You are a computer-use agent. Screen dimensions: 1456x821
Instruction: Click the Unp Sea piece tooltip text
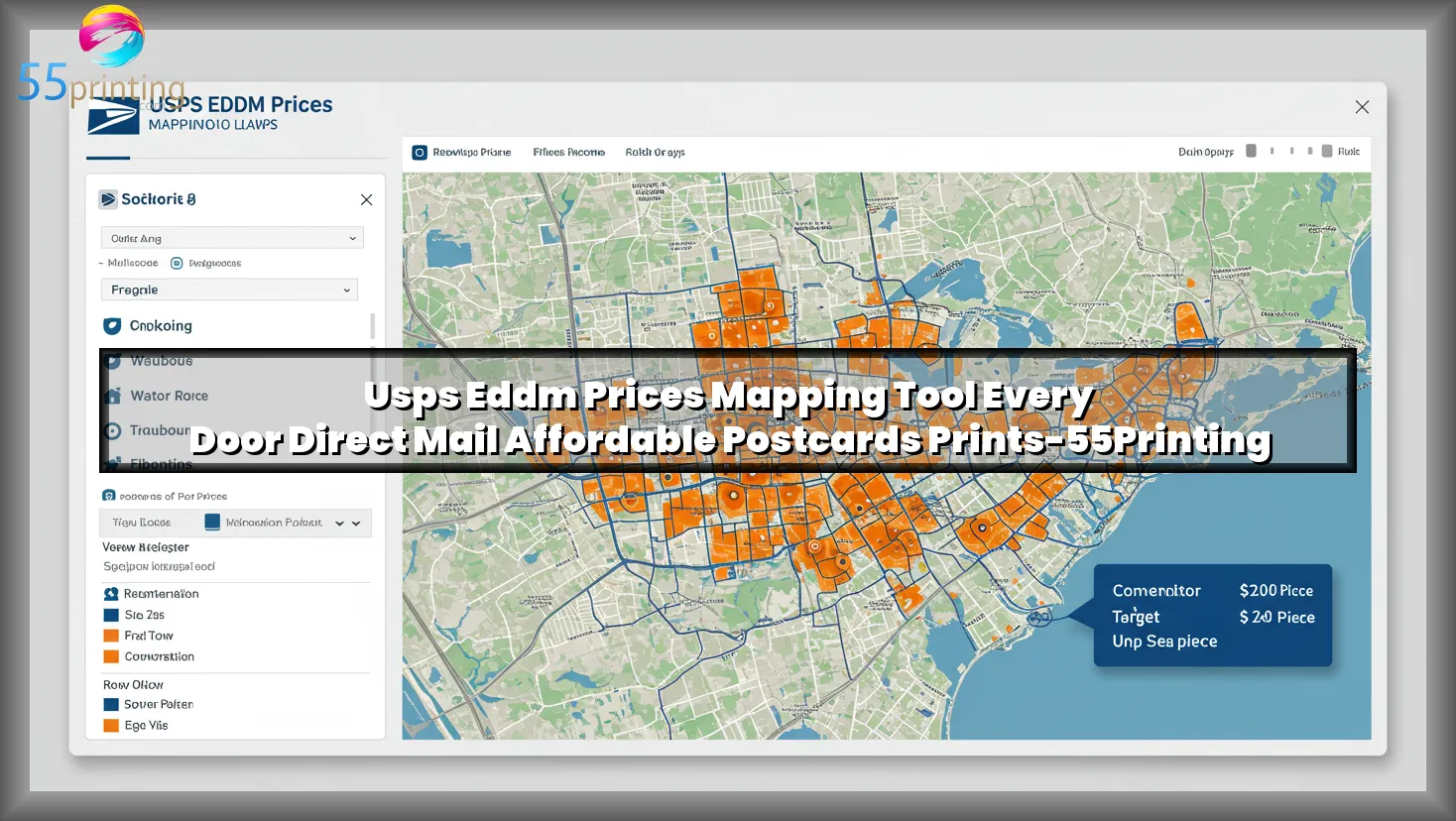point(1164,642)
